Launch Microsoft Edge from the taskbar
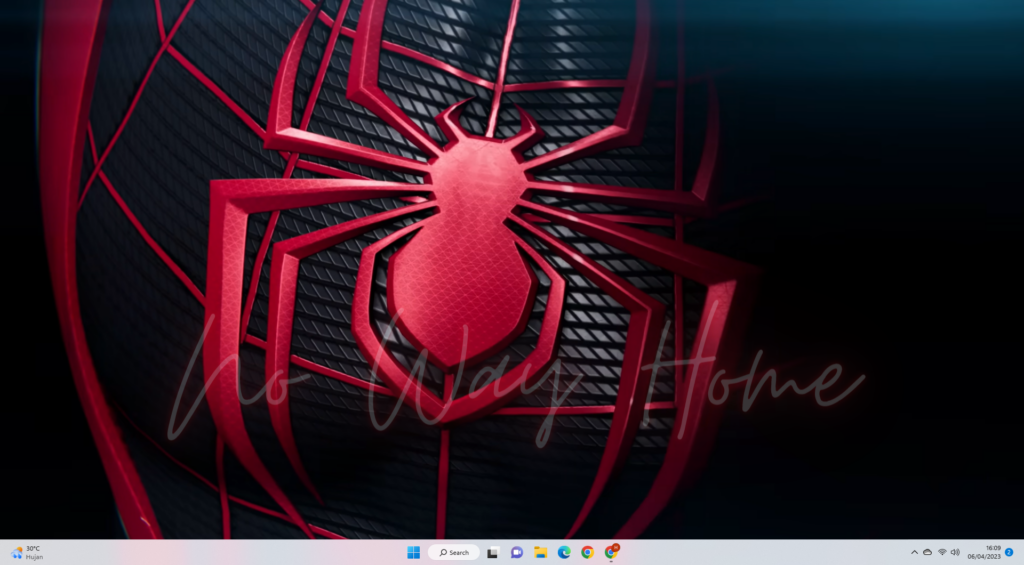1024x565 pixels. pos(564,553)
